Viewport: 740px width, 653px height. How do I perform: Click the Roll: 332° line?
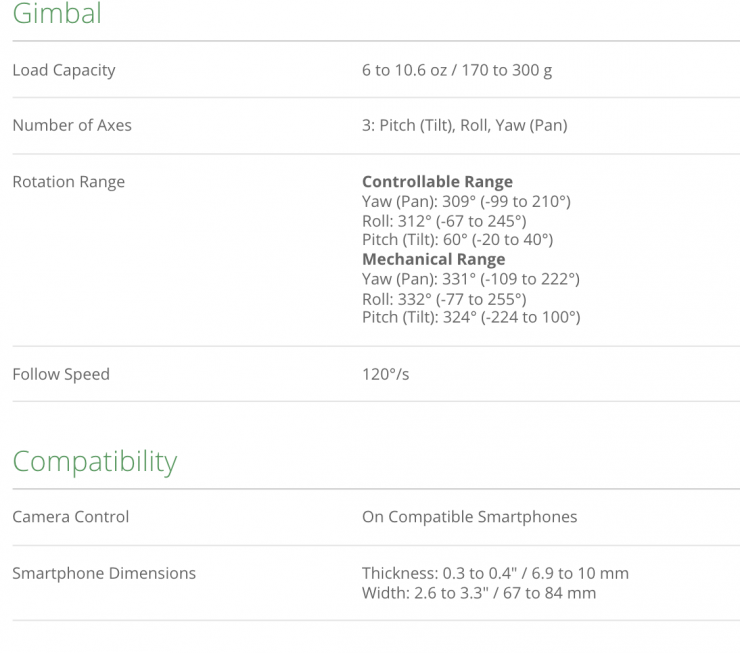[444, 299]
